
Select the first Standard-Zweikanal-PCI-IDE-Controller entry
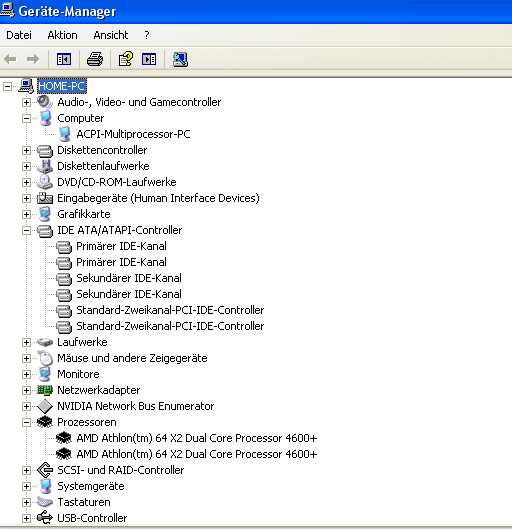(x=170, y=310)
